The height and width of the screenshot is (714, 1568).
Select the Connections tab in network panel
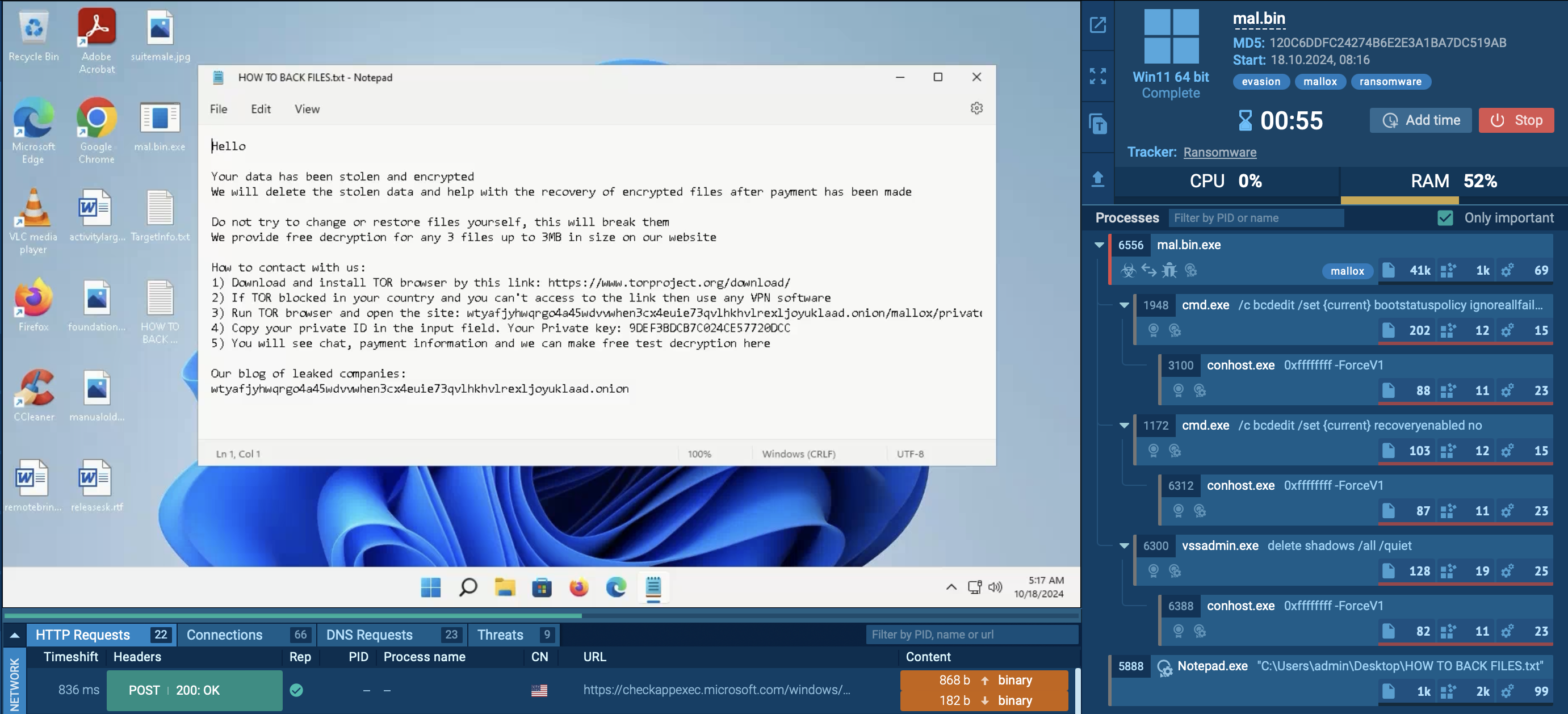coord(224,634)
